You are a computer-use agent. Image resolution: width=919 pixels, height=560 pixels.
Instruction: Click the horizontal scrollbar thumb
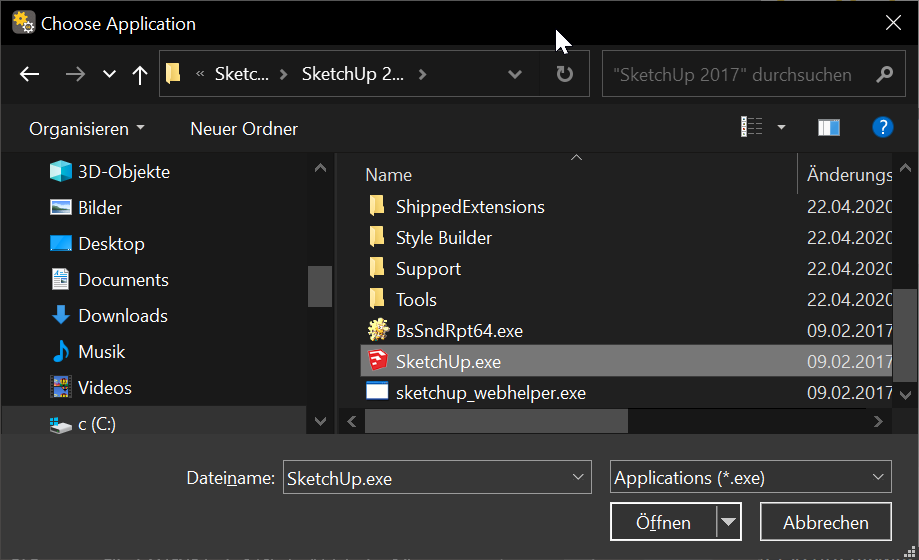tap(496, 421)
